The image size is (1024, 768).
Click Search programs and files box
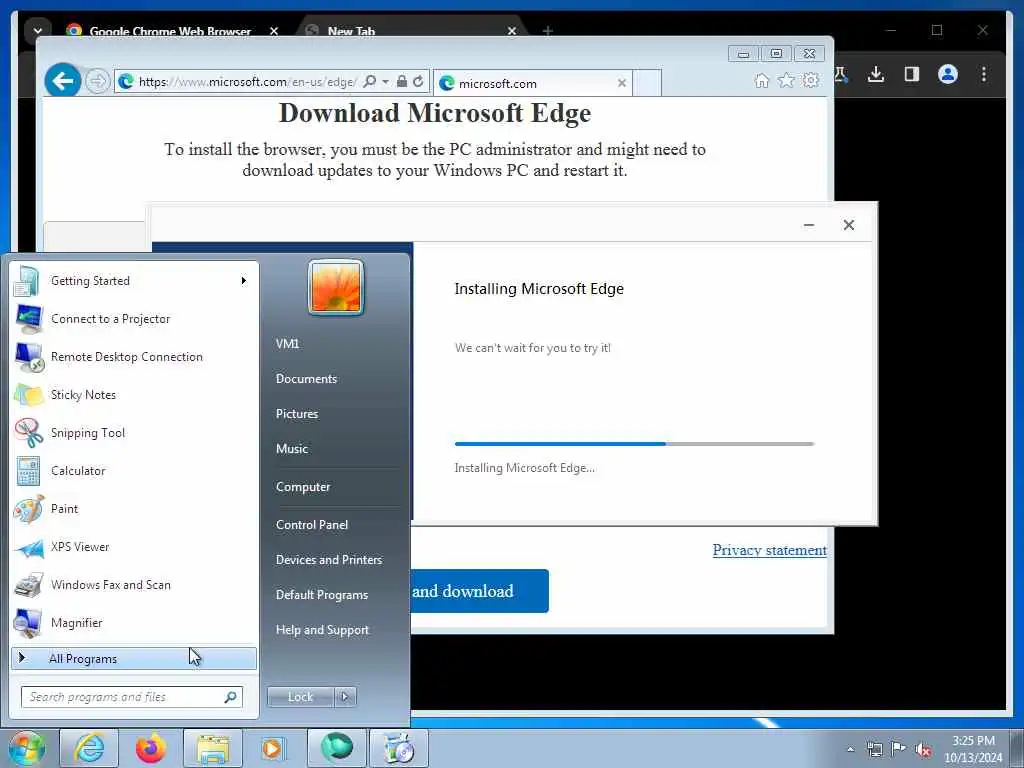pos(131,697)
